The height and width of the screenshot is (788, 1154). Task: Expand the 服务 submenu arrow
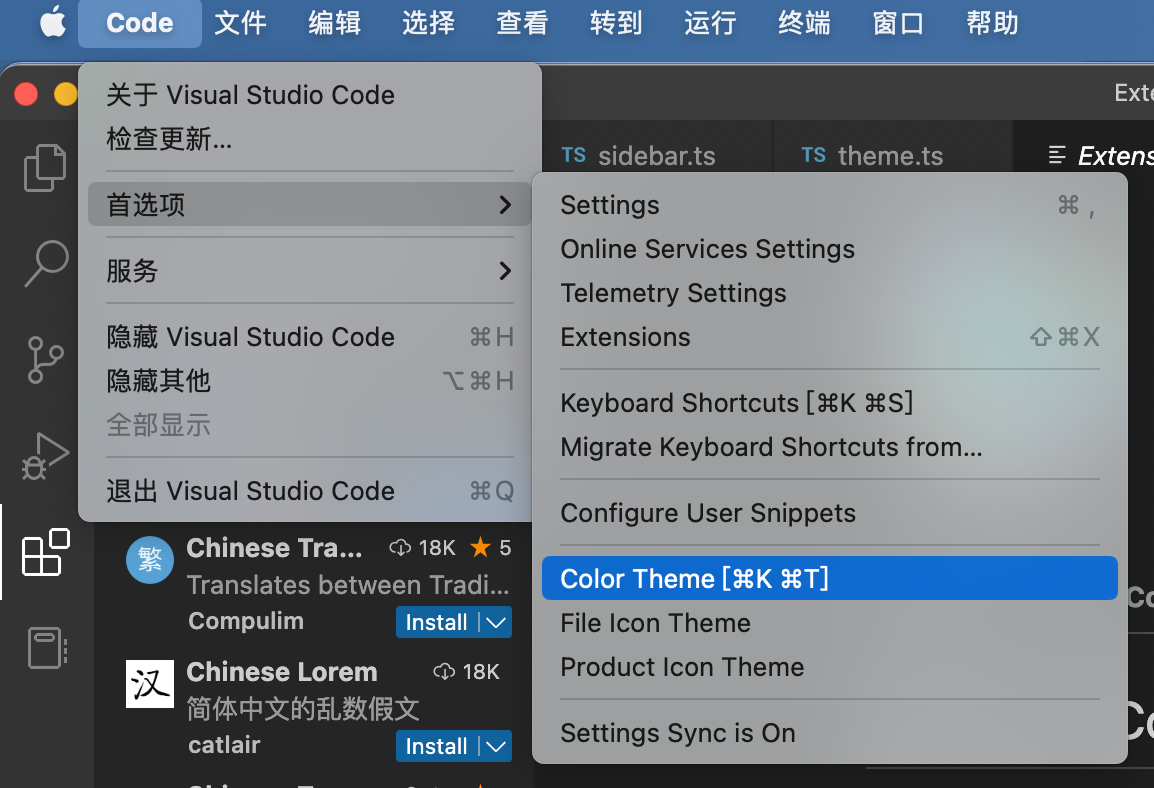[505, 271]
